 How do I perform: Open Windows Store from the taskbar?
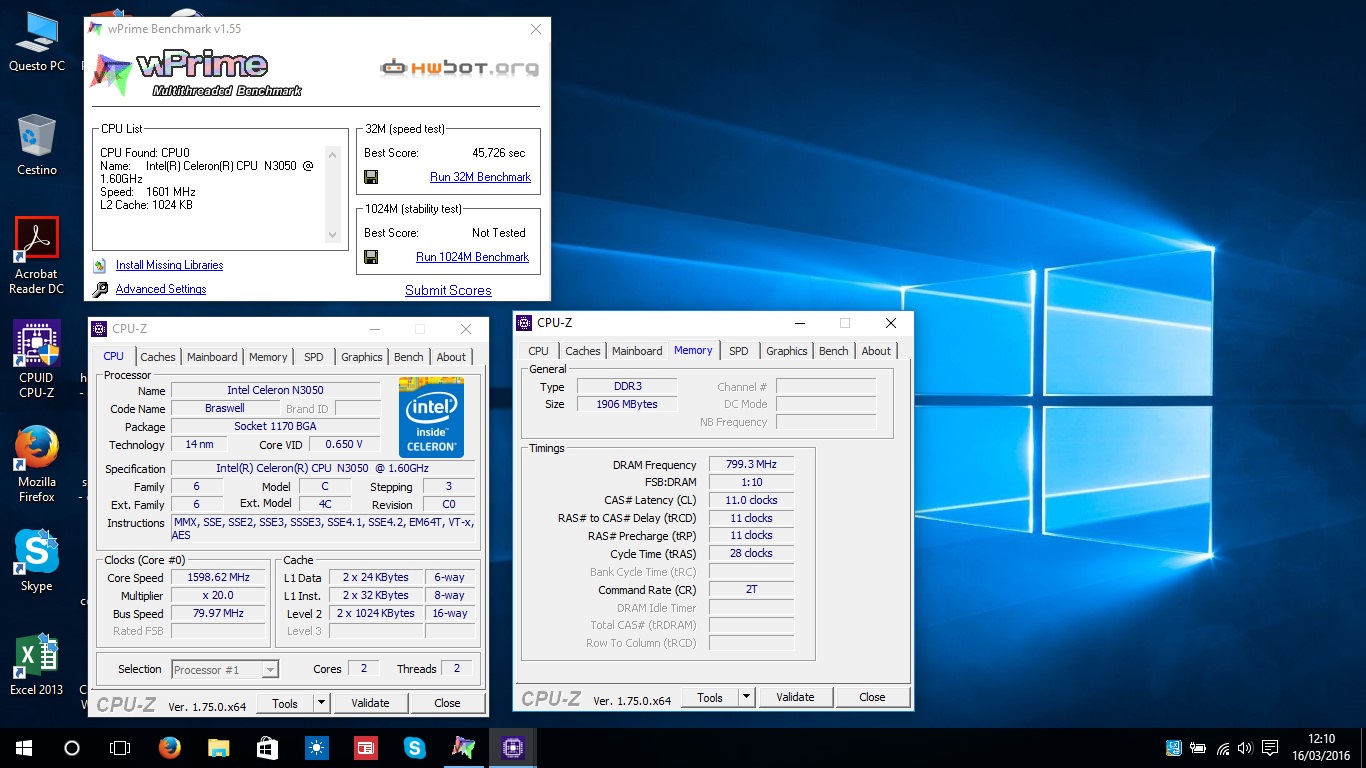pos(267,747)
